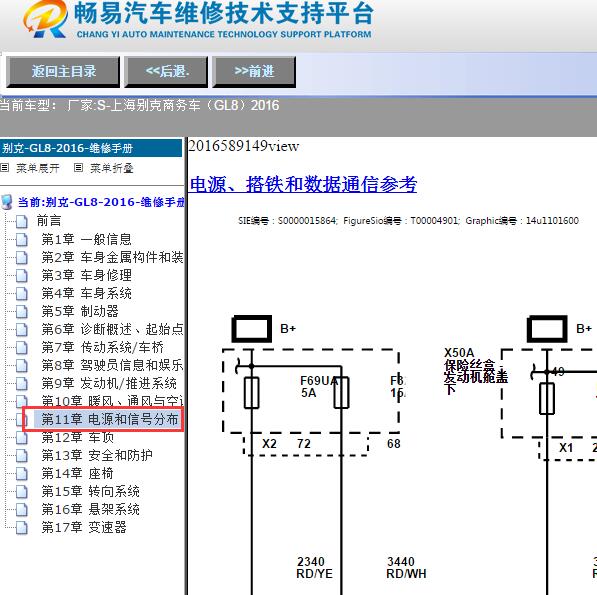This screenshot has height=595, width=597.
Task: Click the 菜单展开 list icon
Action: [5, 167]
